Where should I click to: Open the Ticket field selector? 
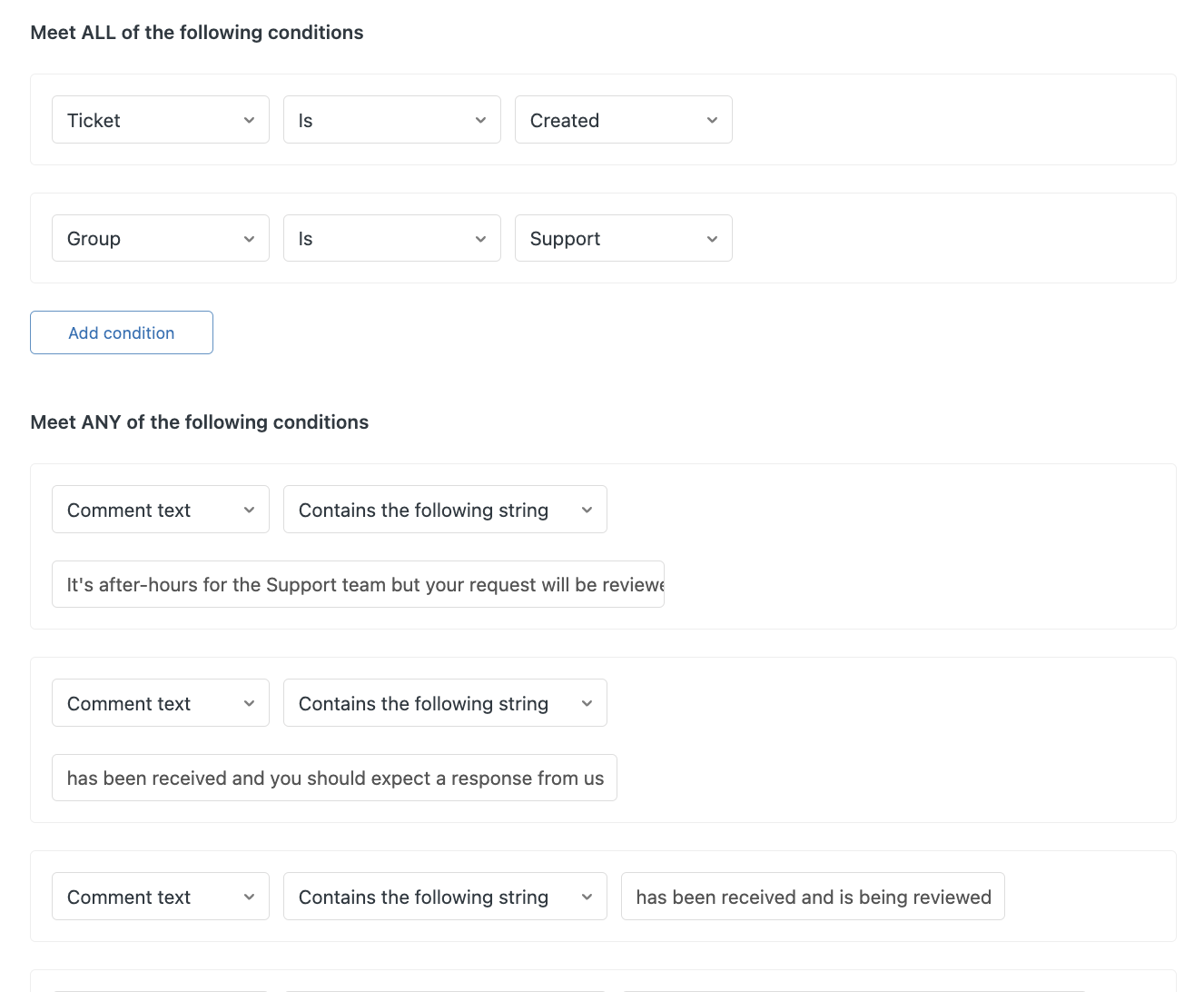pyautogui.click(x=160, y=120)
